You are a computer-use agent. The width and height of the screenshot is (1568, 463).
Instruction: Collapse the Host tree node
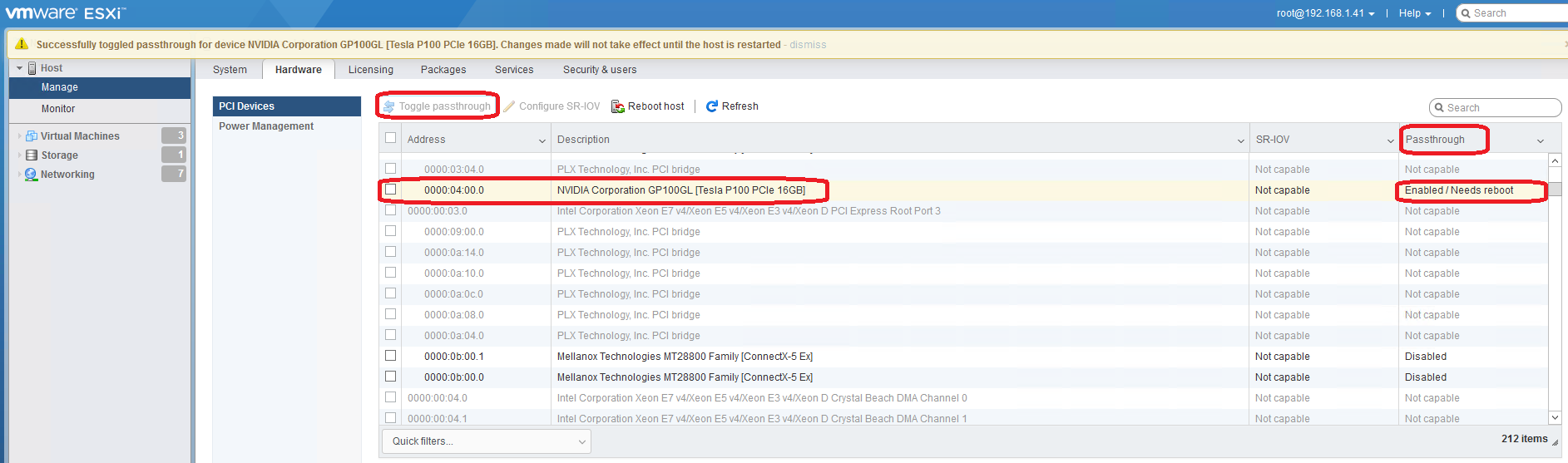pyautogui.click(x=20, y=68)
